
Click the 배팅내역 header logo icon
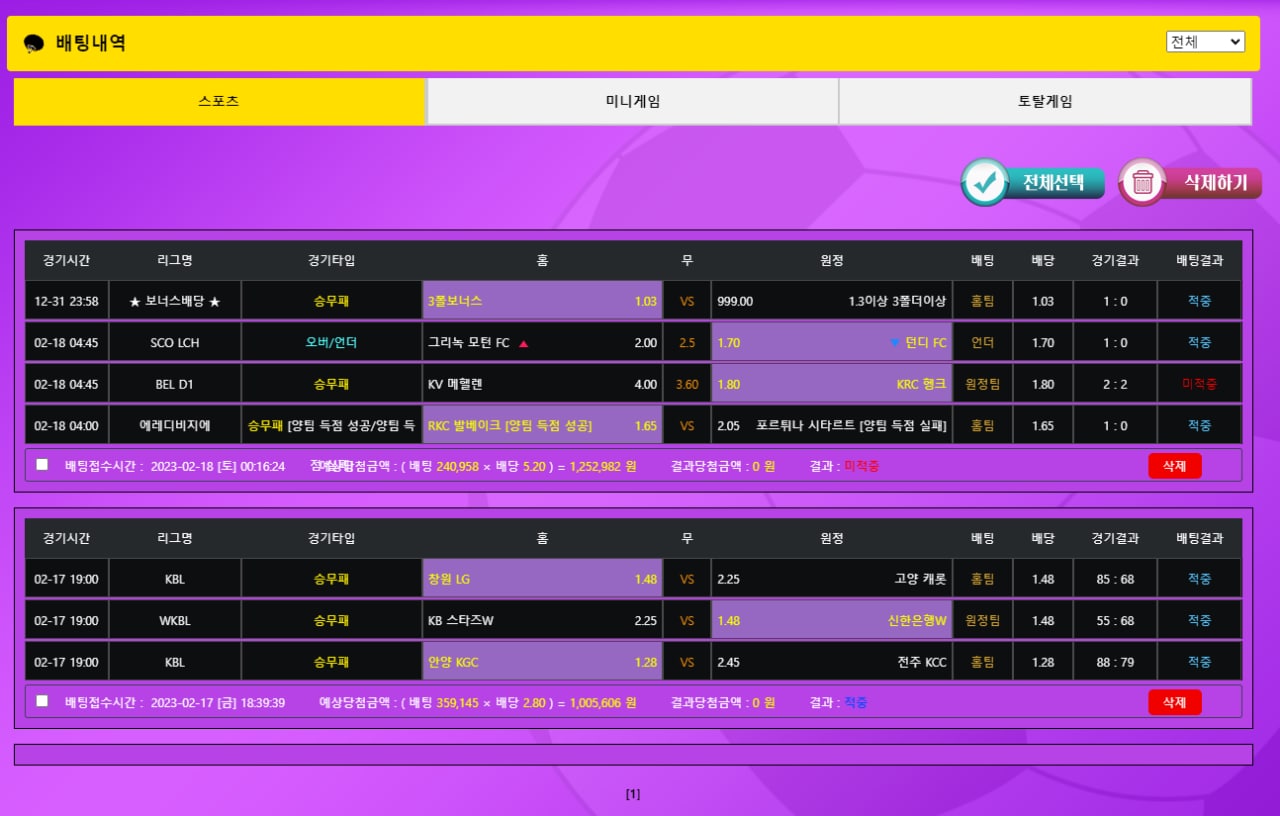click(x=34, y=44)
